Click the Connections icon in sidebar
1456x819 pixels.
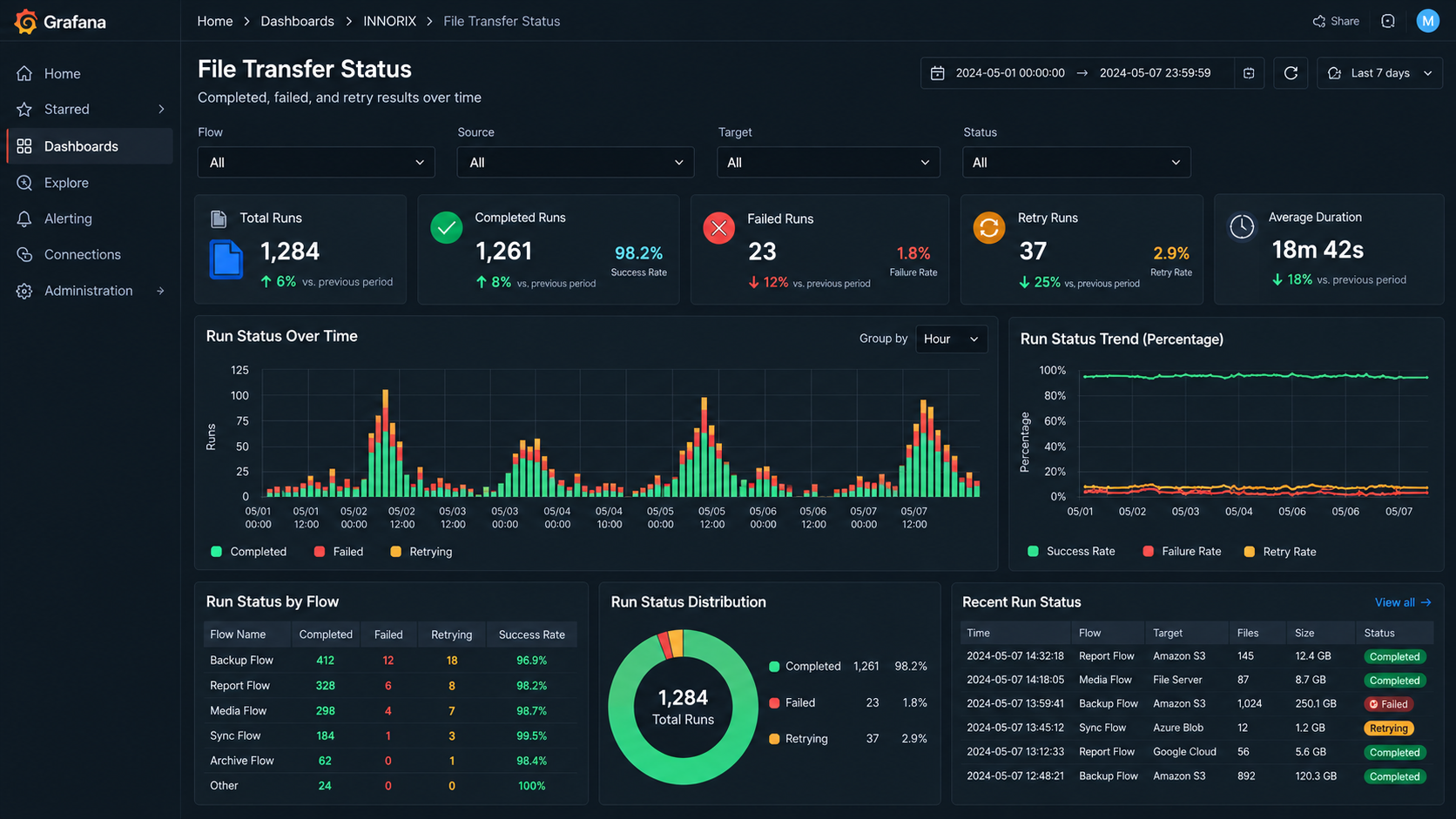click(x=24, y=254)
